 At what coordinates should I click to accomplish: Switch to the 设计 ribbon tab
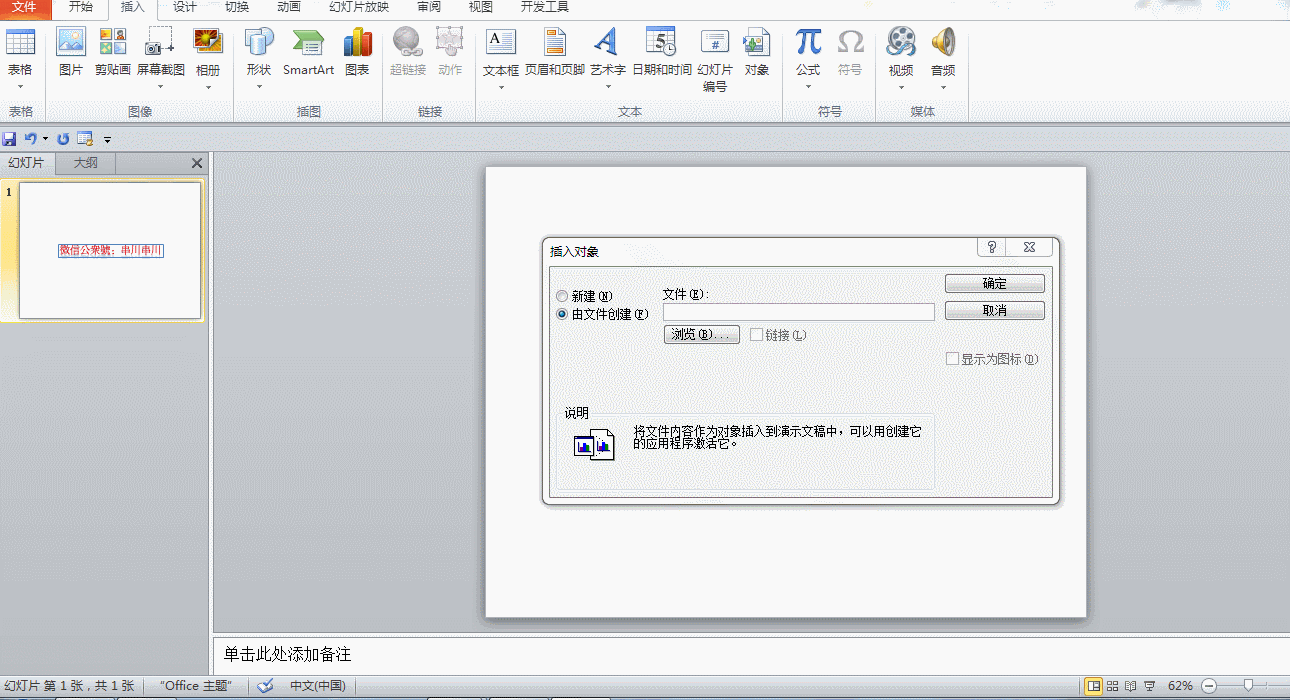coord(182,8)
